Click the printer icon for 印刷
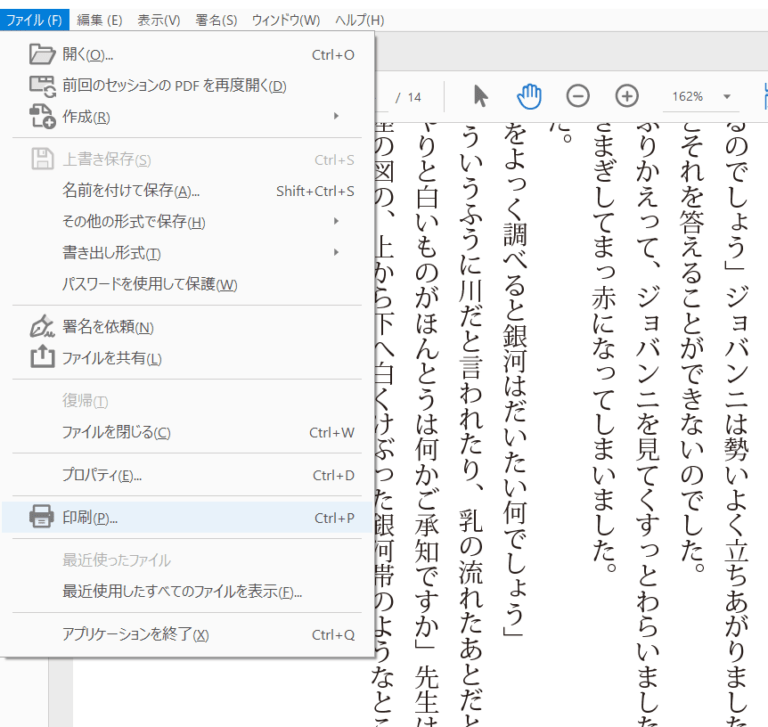768x727 pixels. tap(42, 517)
